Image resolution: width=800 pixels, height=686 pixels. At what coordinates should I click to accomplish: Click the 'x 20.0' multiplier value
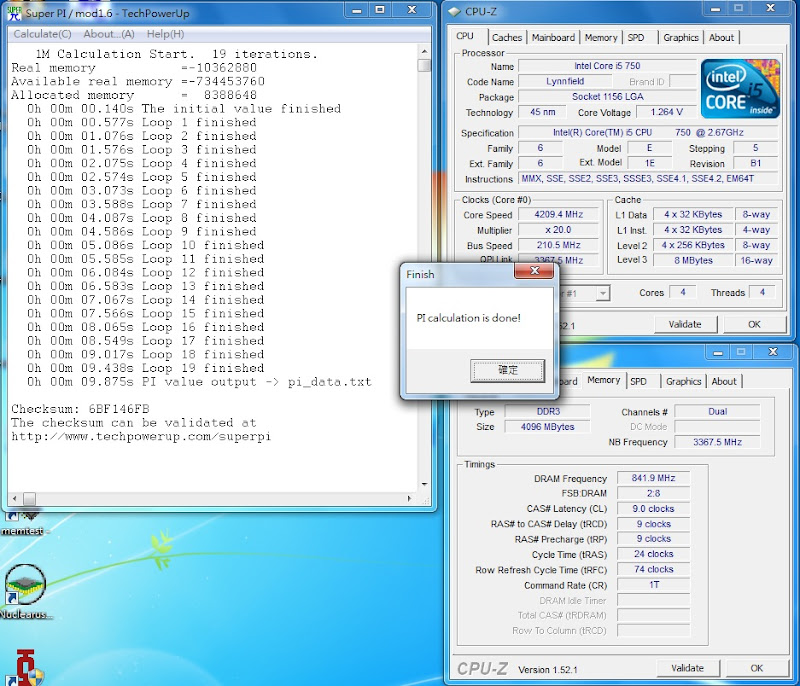click(x=559, y=230)
